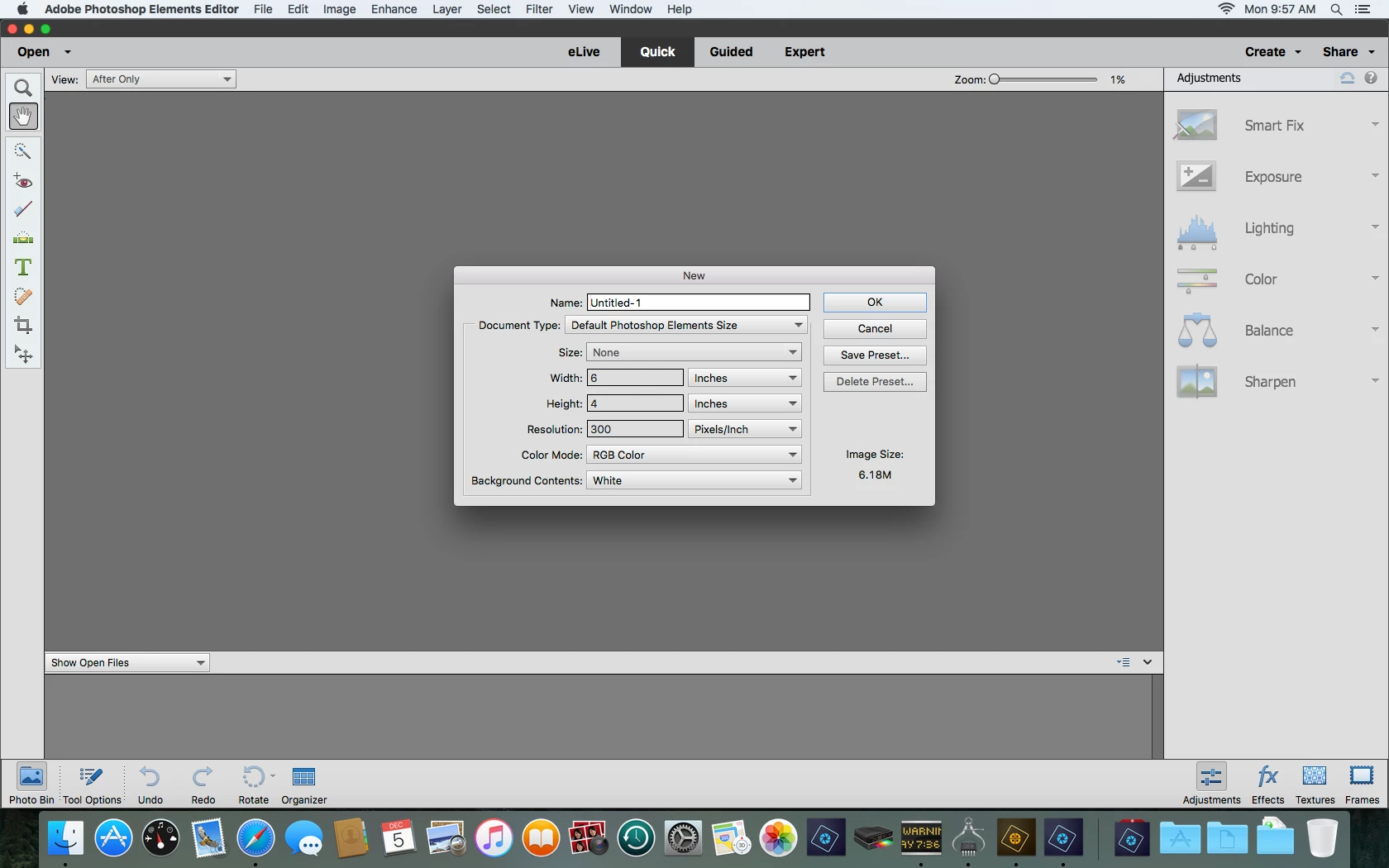Open the Frames panel
The height and width of the screenshot is (868, 1389).
pyautogui.click(x=1362, y=784)
